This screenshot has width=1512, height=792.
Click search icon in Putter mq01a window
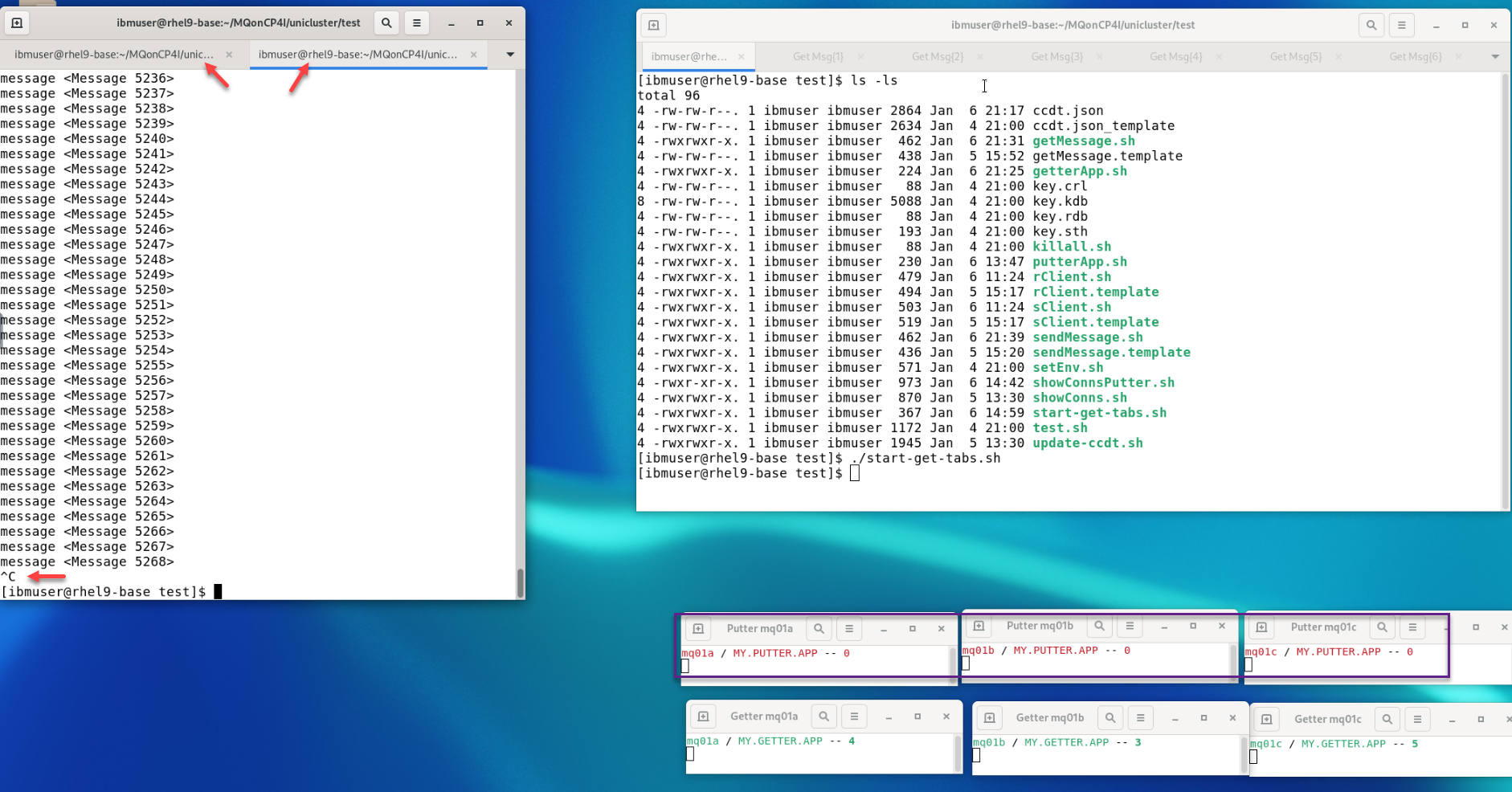click(x=819, y=629)
